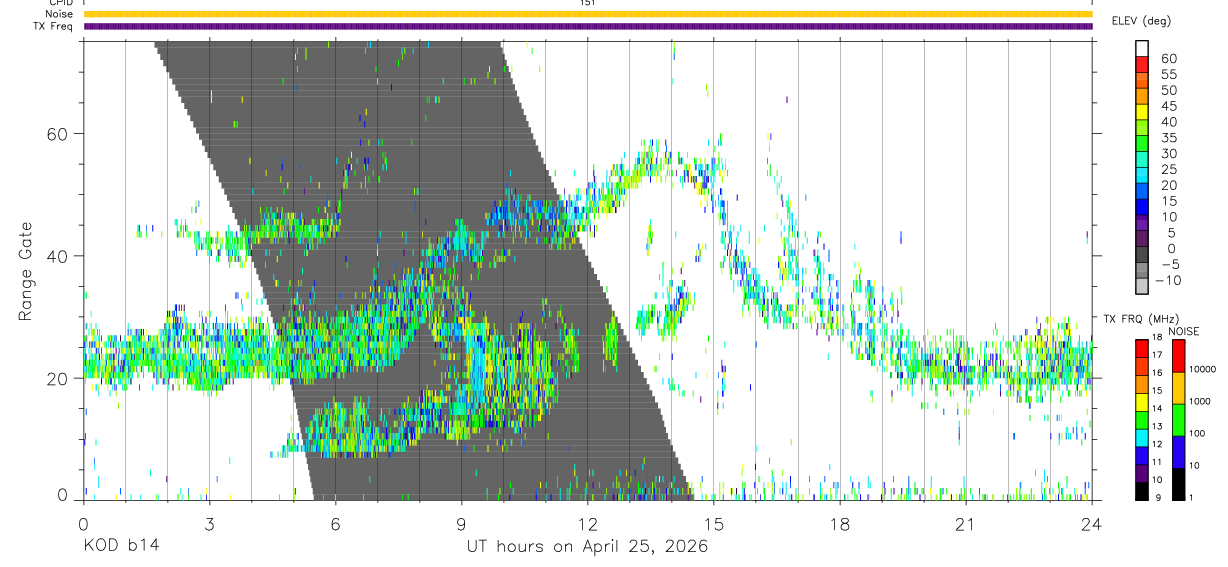This screenshot has height=567, width=1228.
Task: Click the 'Noise' row label at top left
Action: [59, 14]
